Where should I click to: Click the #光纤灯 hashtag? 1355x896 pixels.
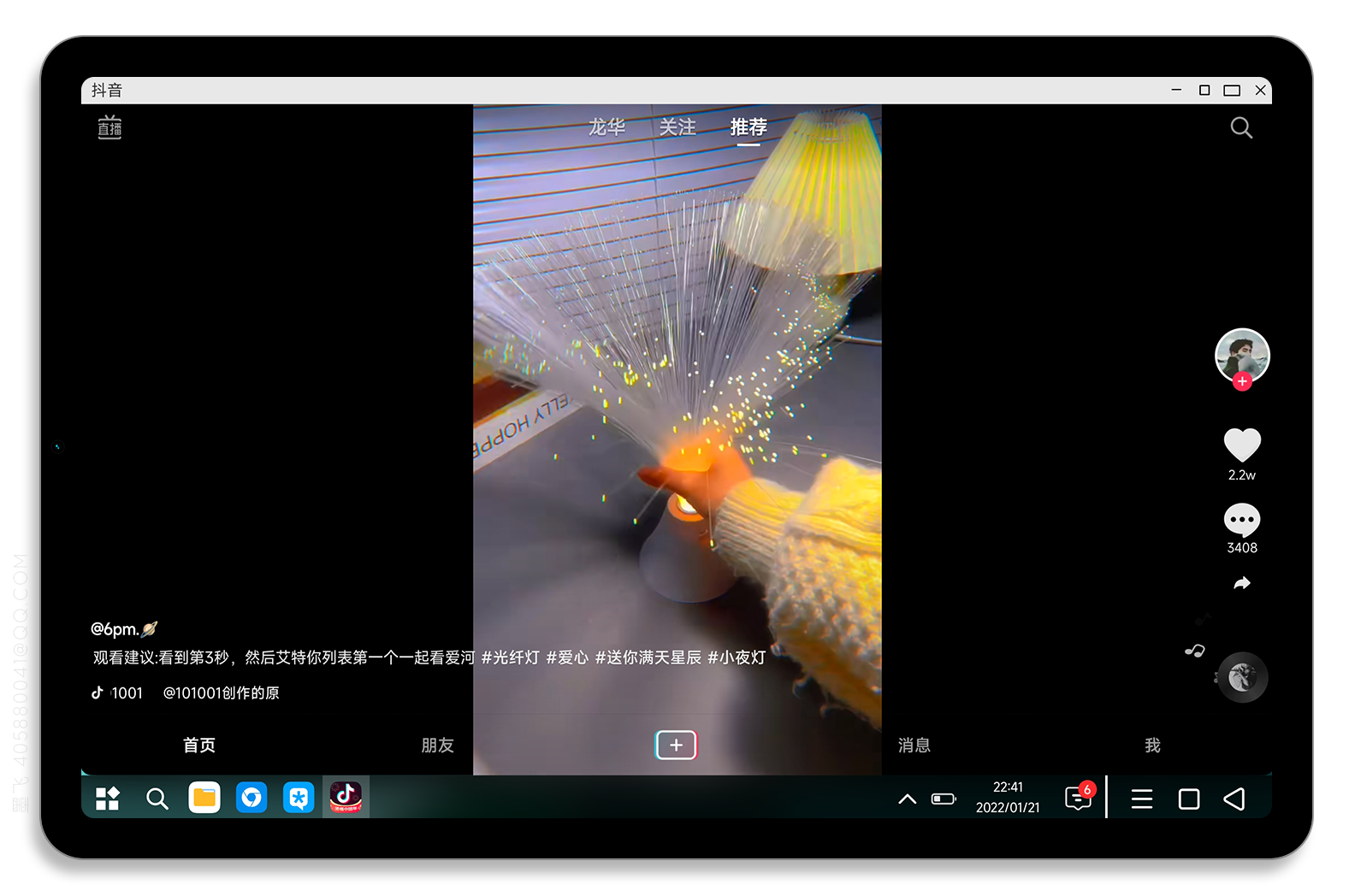click(x=511, y=657)
